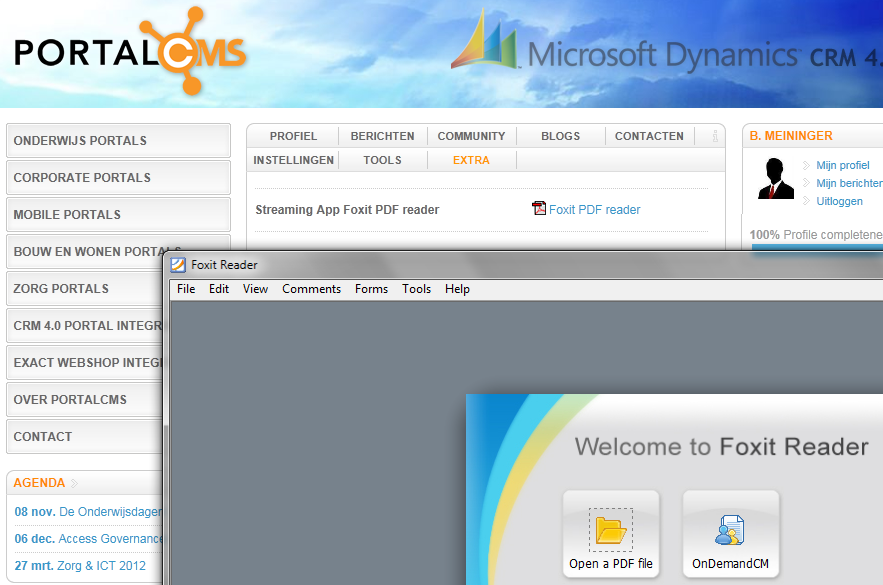The height and width of the screenshot is (585, 883).
Task: Open the Mijn berichten link
Action: click(849, 183)
